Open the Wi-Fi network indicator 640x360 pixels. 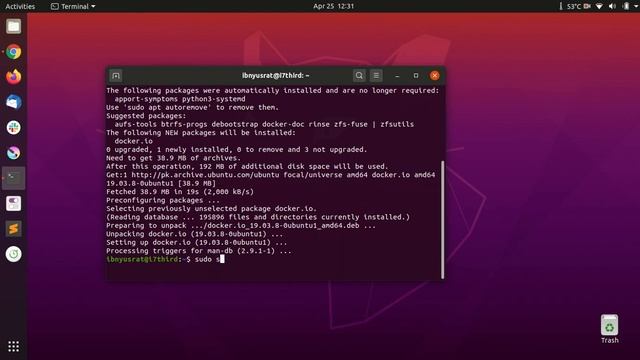[x=599, y=6]
